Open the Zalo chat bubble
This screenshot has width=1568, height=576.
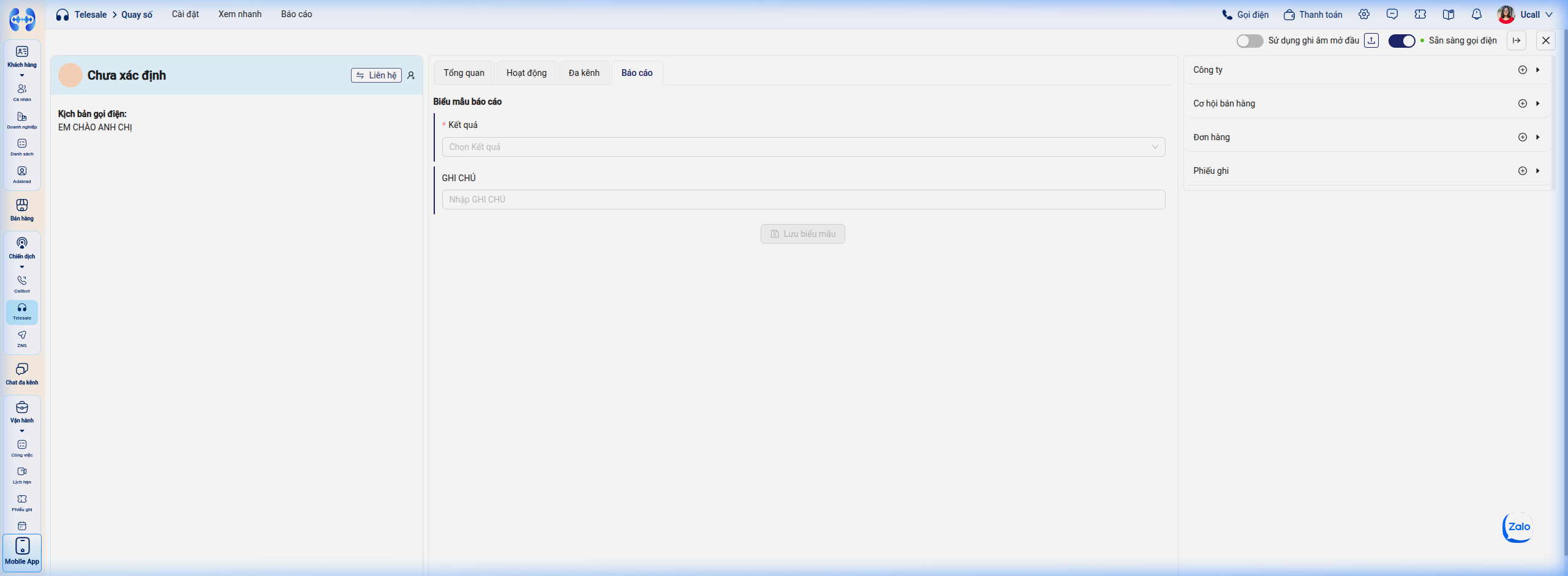pyautogui.click(x=1518, y=527)
